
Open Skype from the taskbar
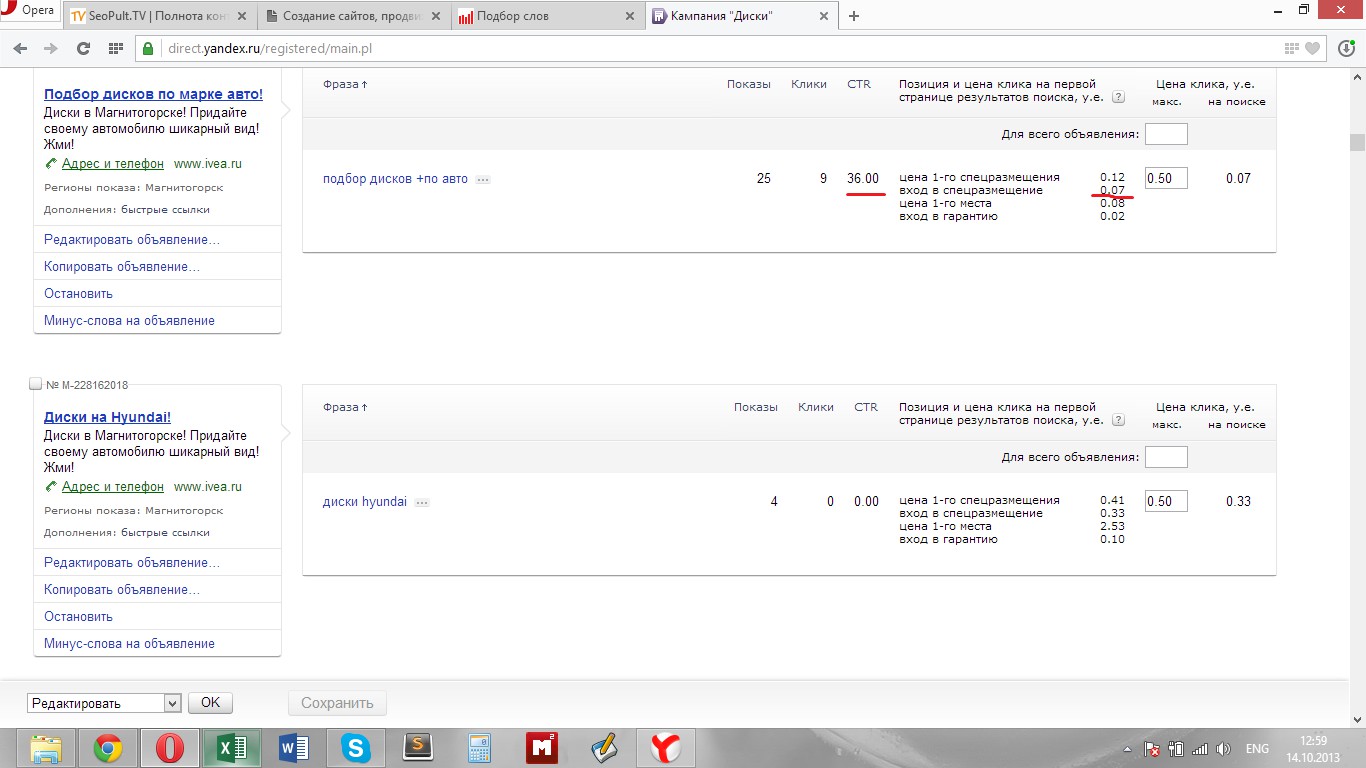pos(355,748)
